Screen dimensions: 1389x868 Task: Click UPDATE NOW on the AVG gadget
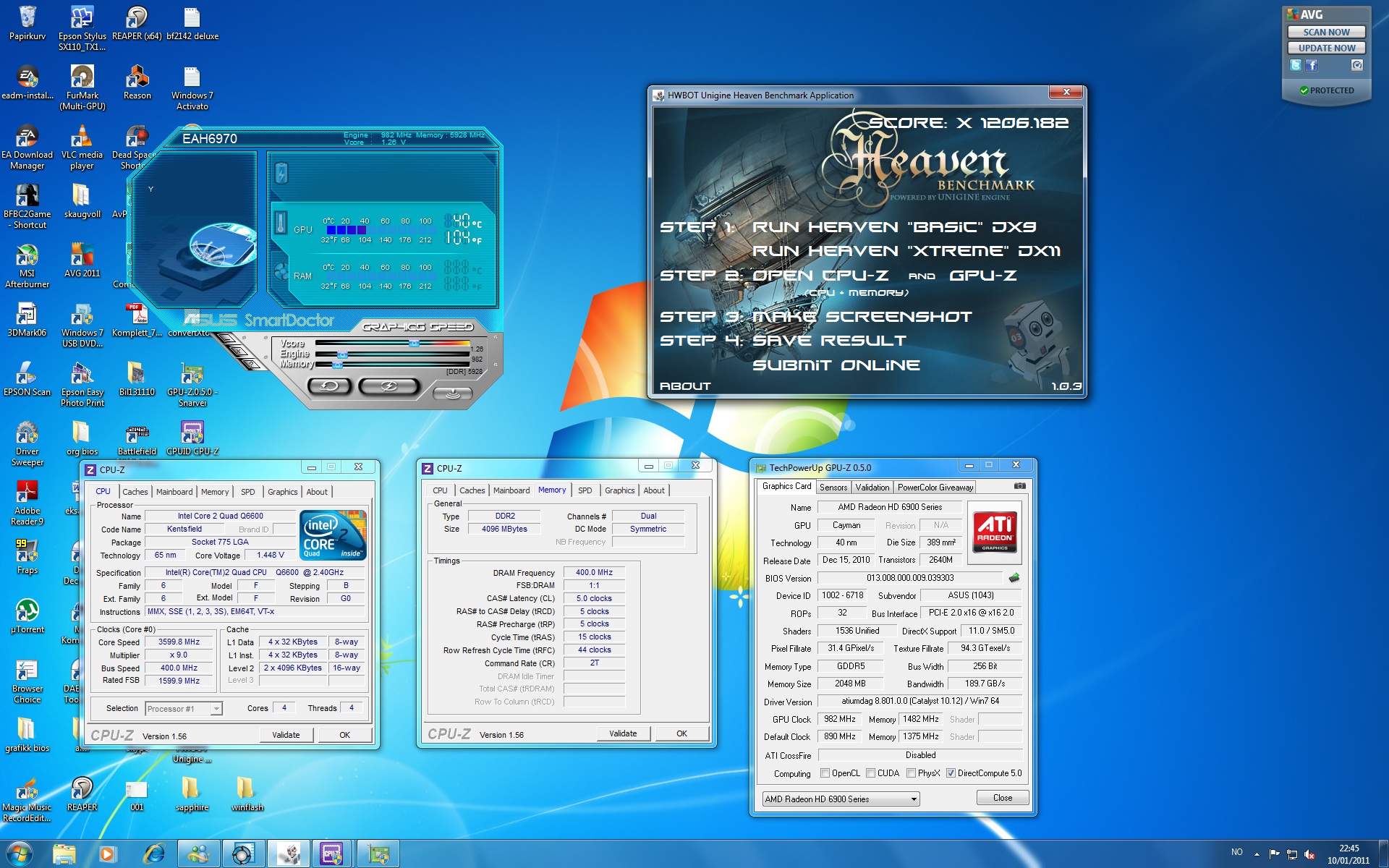click(x=1326, y=48)
